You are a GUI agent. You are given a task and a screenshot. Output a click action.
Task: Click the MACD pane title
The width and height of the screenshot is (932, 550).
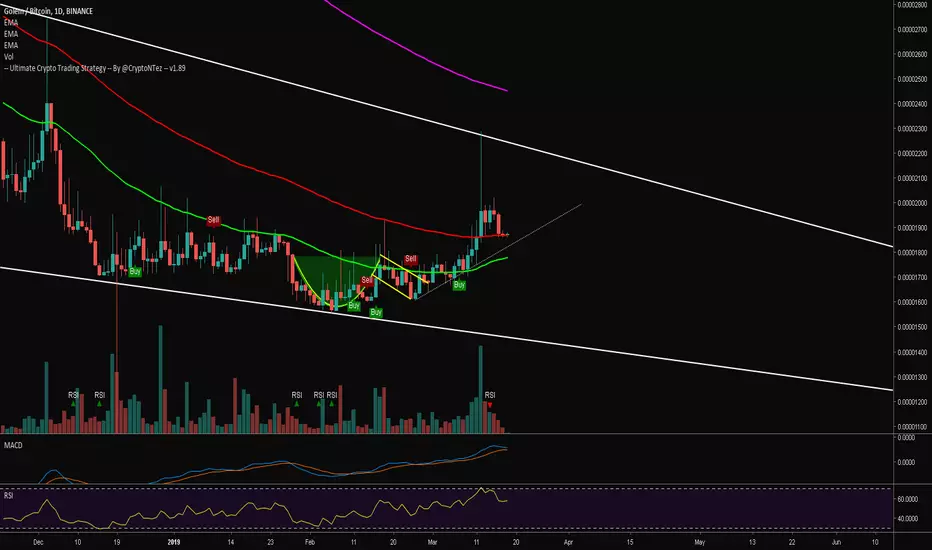pyautogui.click(x=13, y=445)
